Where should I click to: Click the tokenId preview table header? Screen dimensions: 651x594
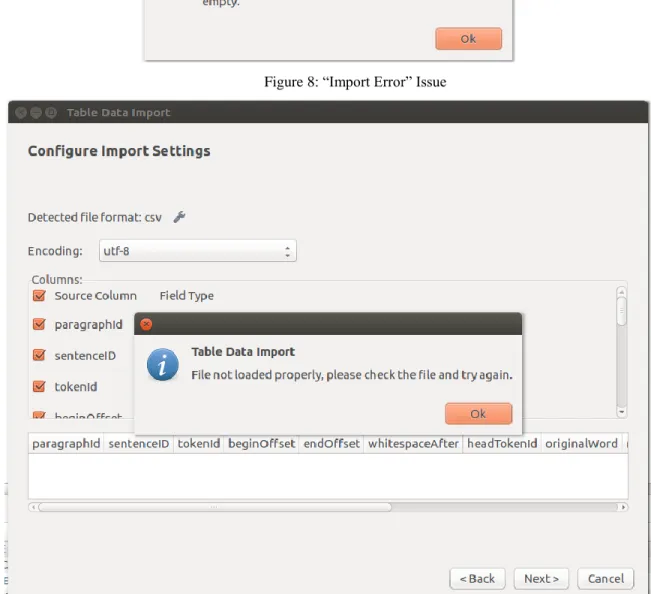pos(199,443)
